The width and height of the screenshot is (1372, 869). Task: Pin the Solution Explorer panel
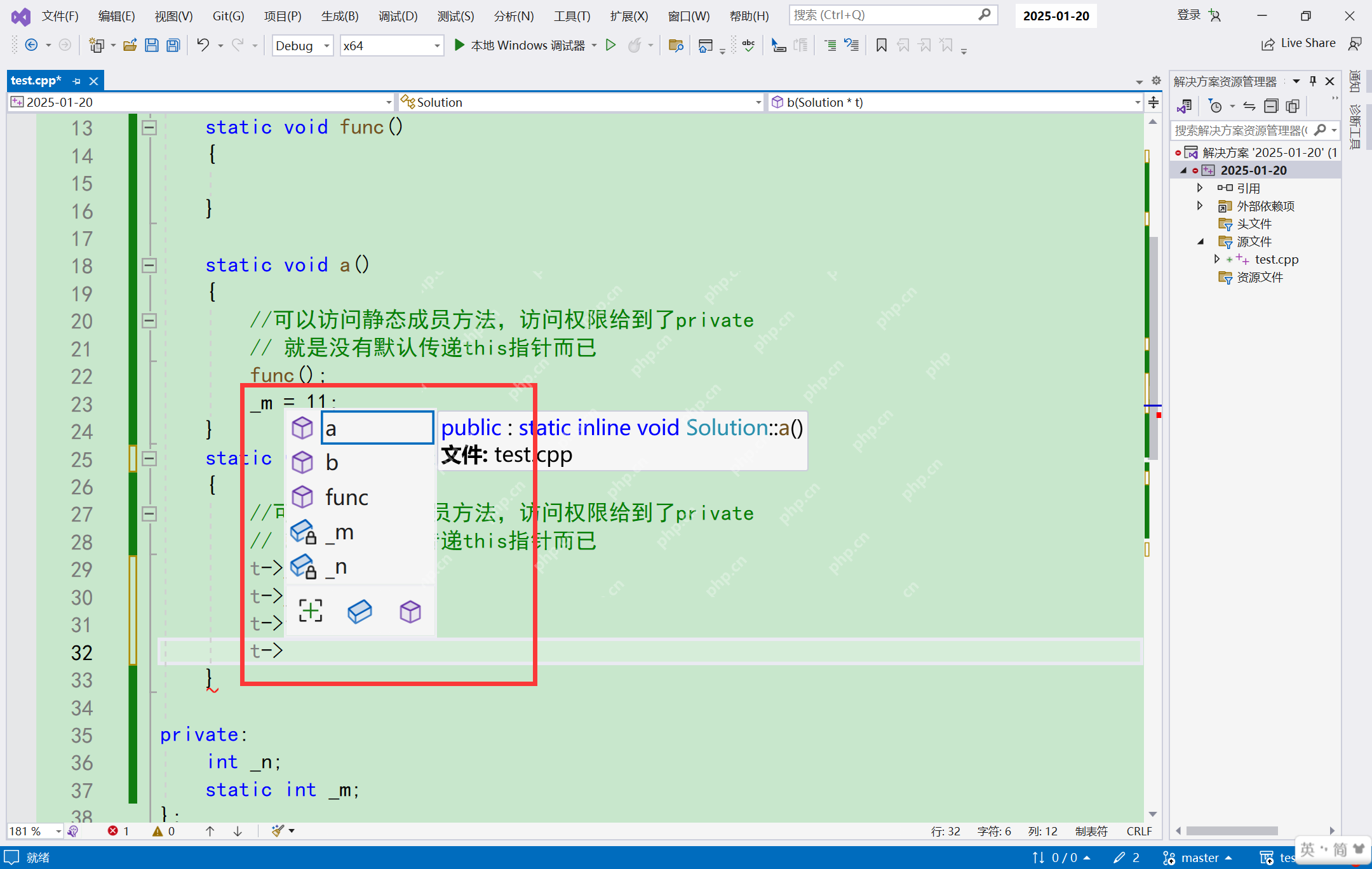1312,81
